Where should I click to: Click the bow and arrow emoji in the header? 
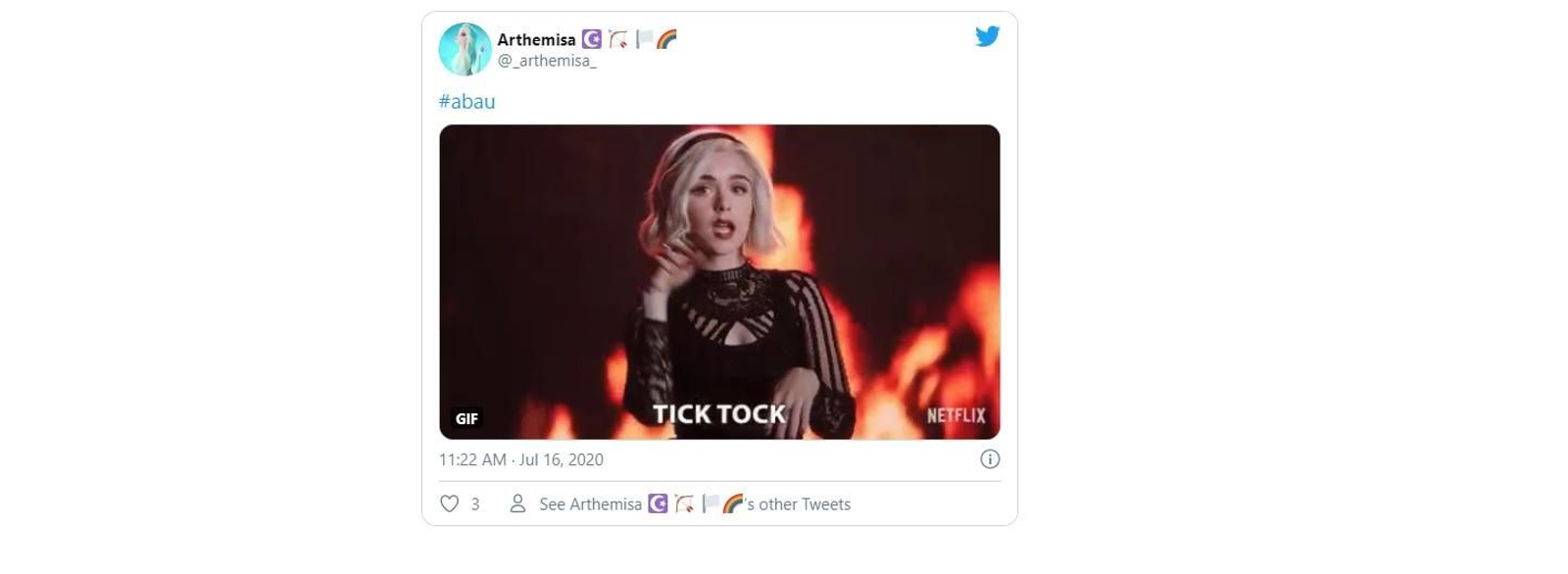(617, 39)
